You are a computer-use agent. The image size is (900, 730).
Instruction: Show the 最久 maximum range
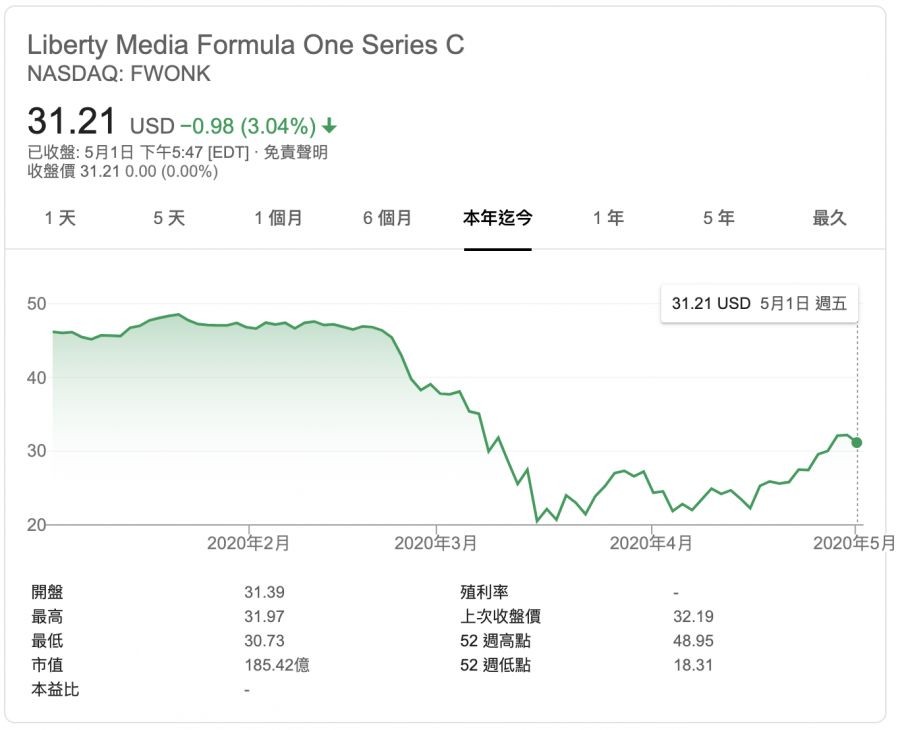tap(829, 218)
